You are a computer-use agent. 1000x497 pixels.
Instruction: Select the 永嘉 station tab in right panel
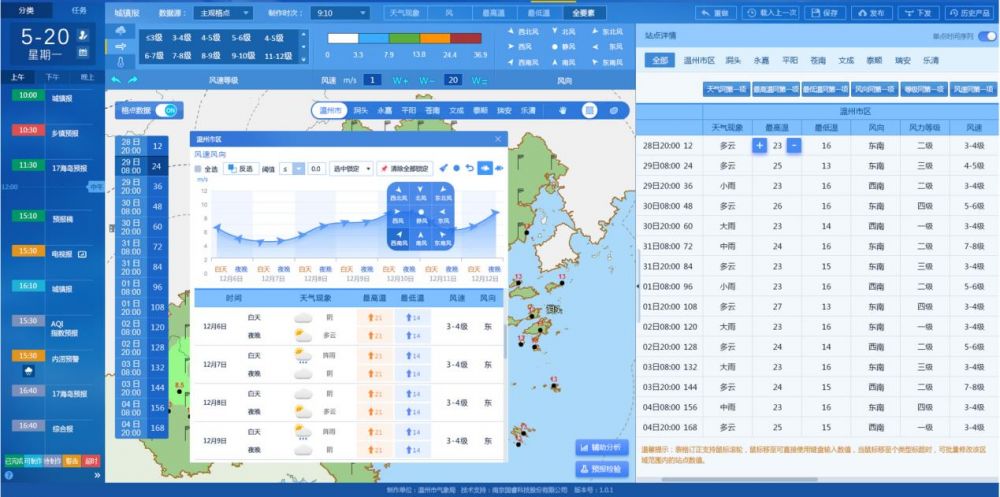click(x=761, y=60)
